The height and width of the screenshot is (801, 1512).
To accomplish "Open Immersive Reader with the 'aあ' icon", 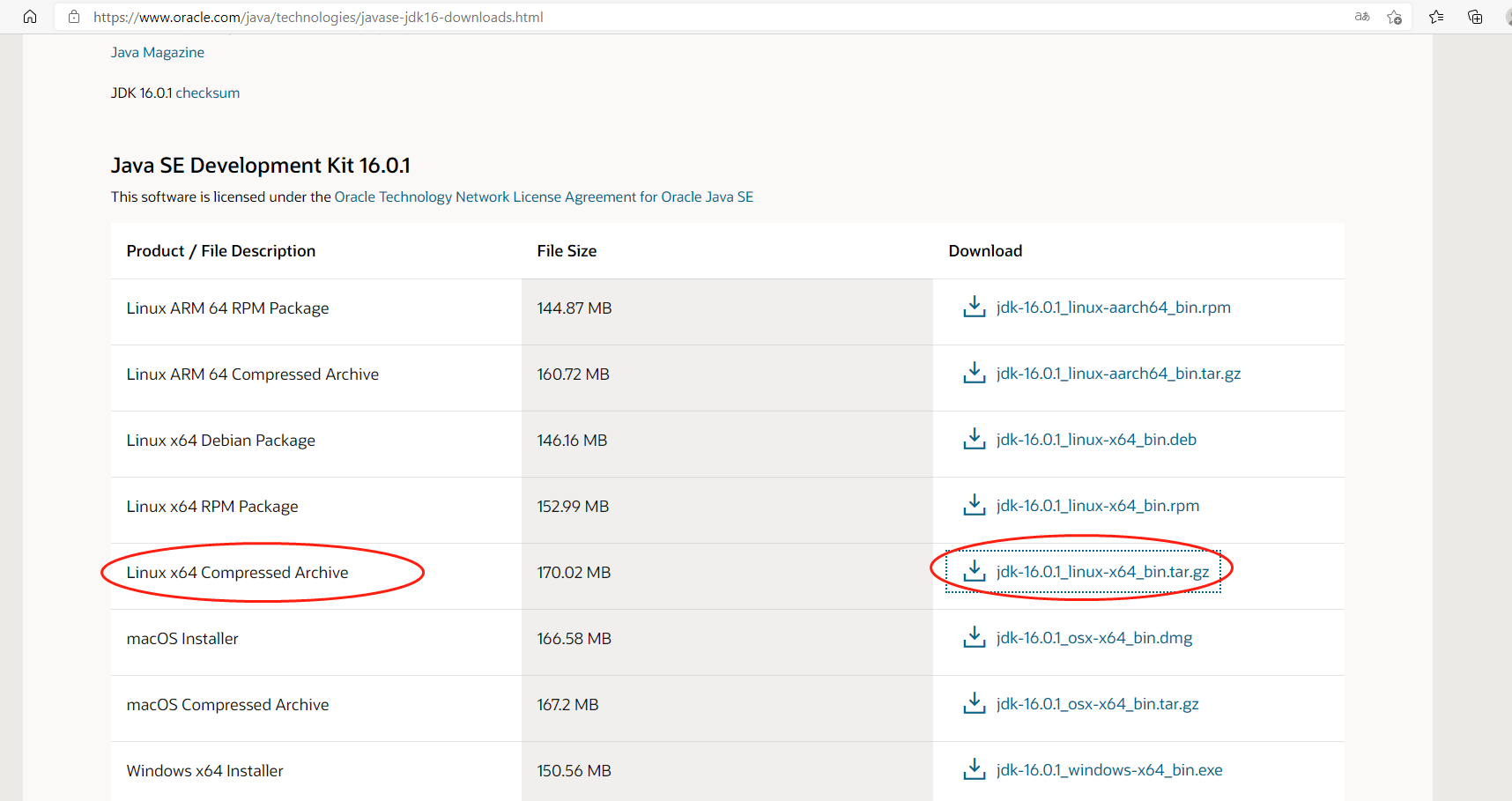I will pos(1361,16).
